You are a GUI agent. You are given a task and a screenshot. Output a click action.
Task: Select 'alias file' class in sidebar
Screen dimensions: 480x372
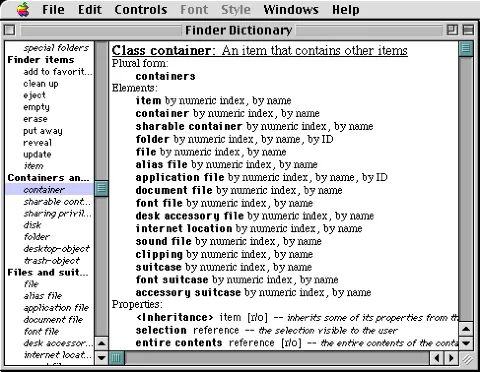click(43, 296)
